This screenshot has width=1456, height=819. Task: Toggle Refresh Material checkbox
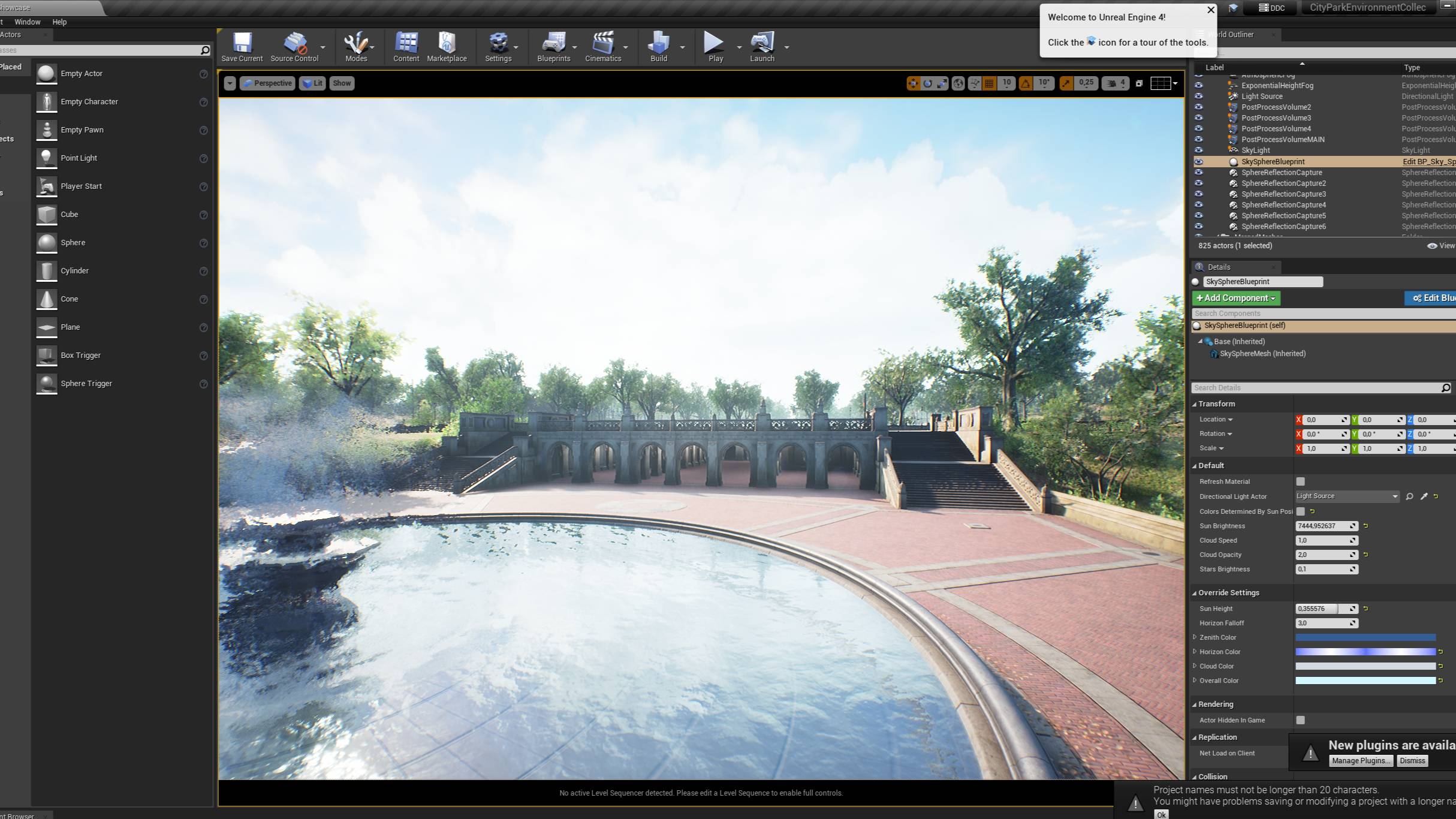[x=1300, y=481]
